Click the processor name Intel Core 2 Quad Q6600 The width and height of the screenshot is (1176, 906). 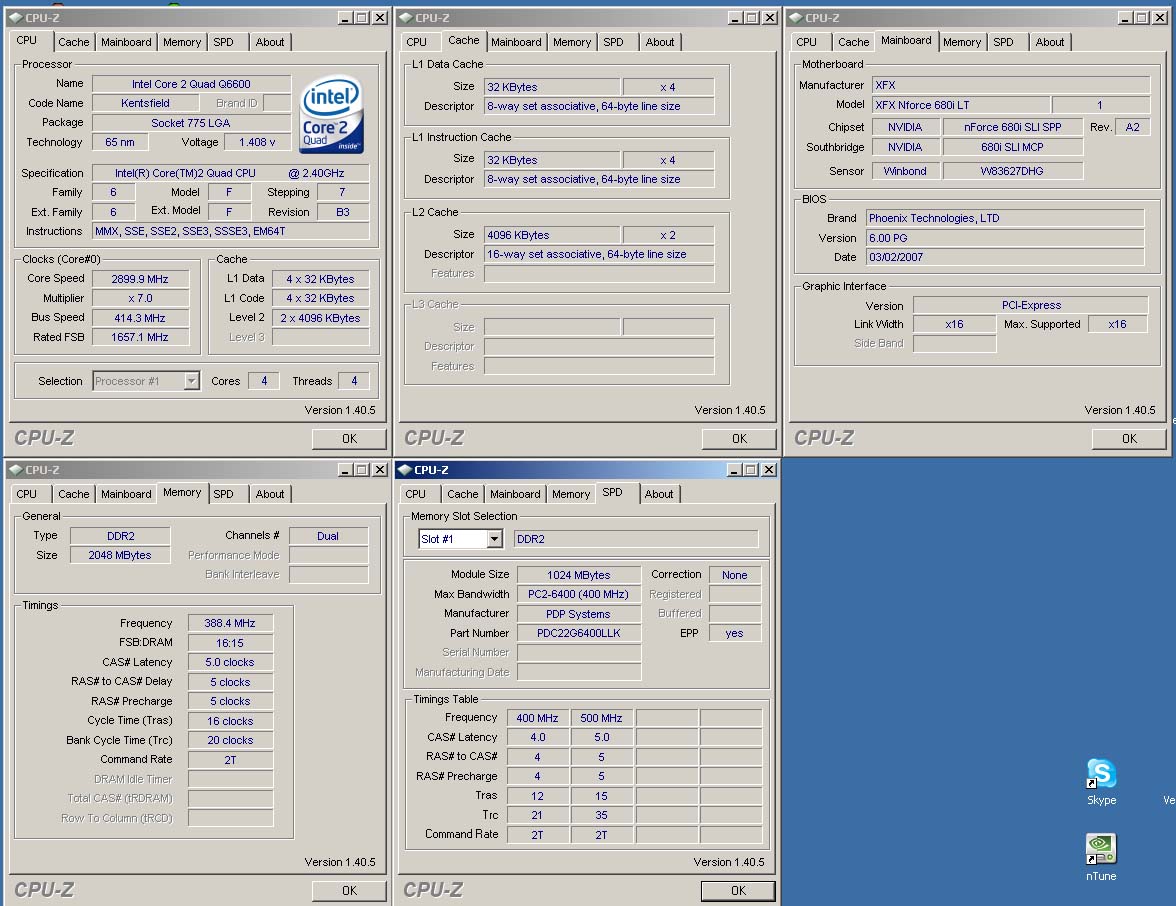pyautogui.click(x=191, y=84)
